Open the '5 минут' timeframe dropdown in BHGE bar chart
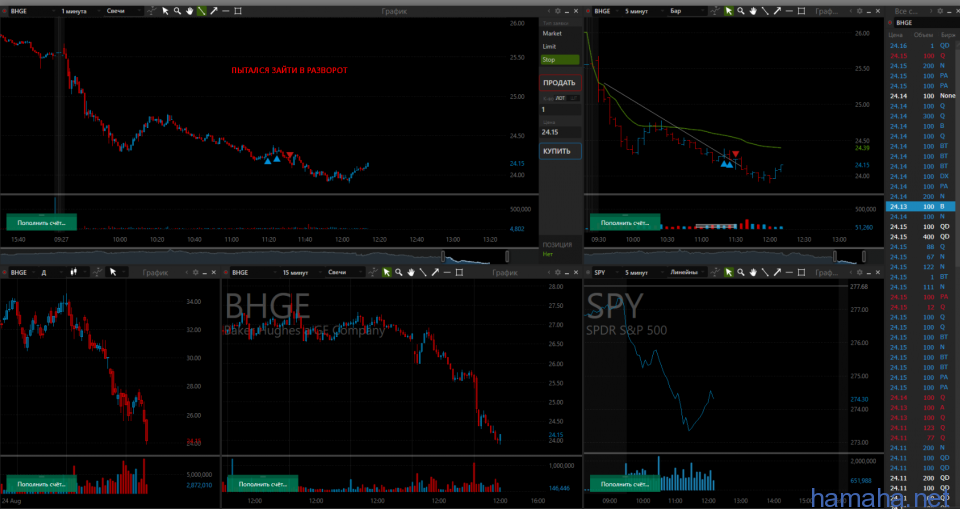Screen dimensions: 960x509 coord(643,11)
